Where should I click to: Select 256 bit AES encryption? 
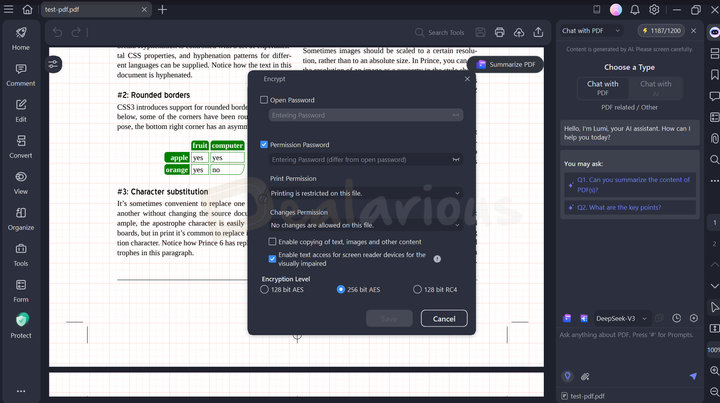point(341,289)
